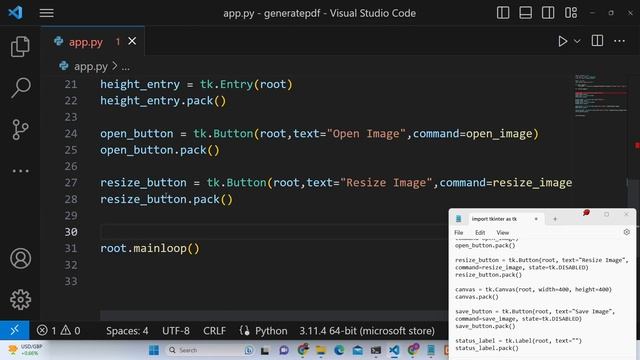Select the Python language mode

tap(271, 331)
